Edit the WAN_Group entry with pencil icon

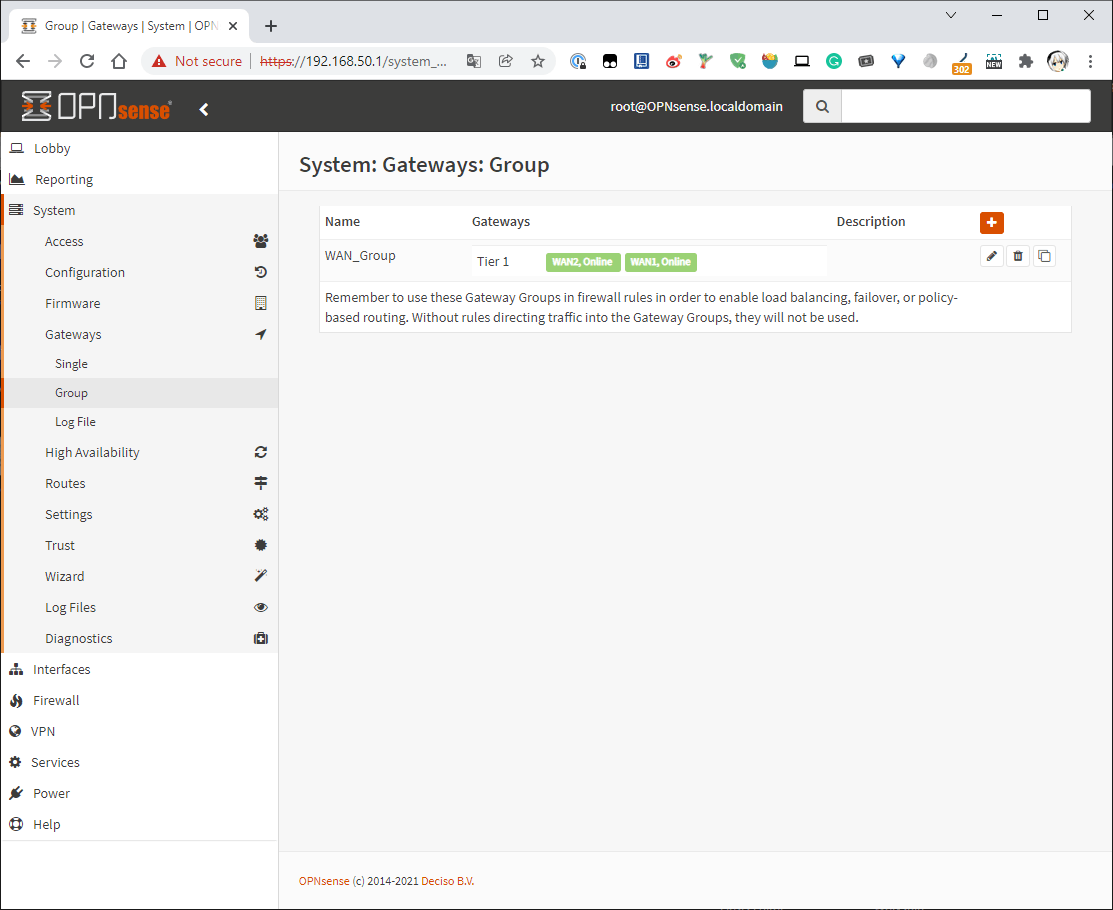click(991, 256)
